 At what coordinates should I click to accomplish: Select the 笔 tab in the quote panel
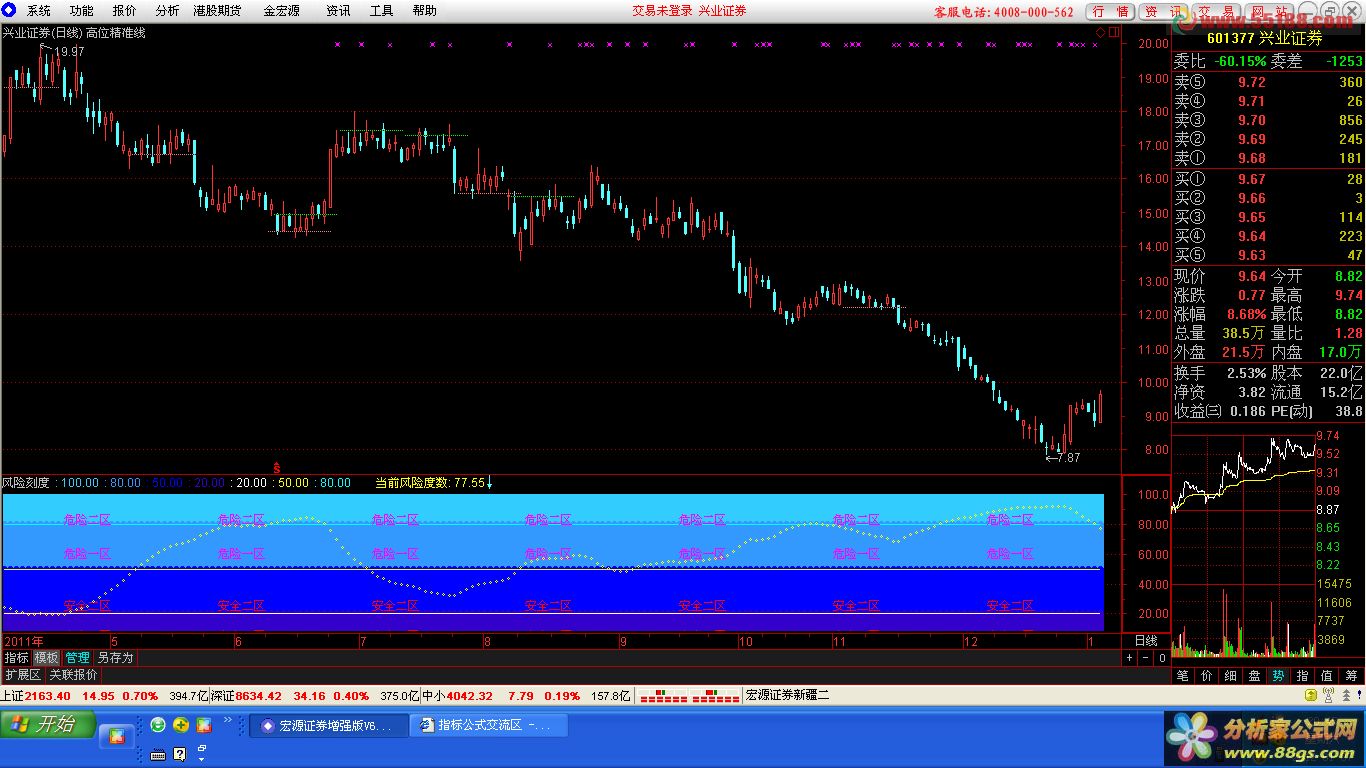1182,676
